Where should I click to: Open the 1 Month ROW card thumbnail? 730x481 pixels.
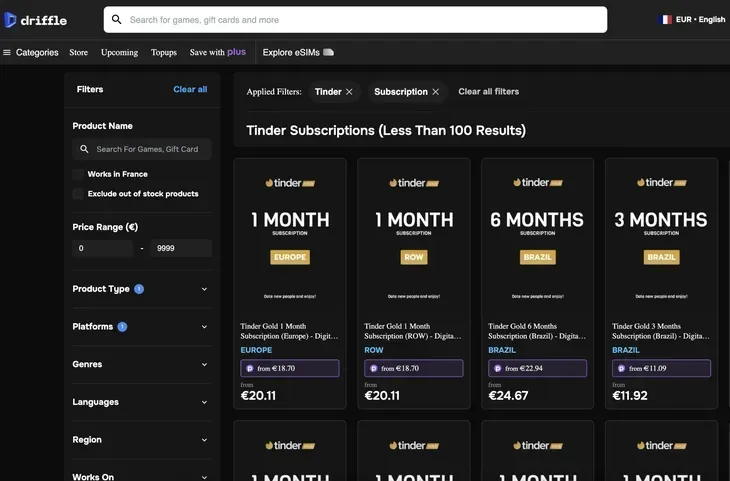413,237
